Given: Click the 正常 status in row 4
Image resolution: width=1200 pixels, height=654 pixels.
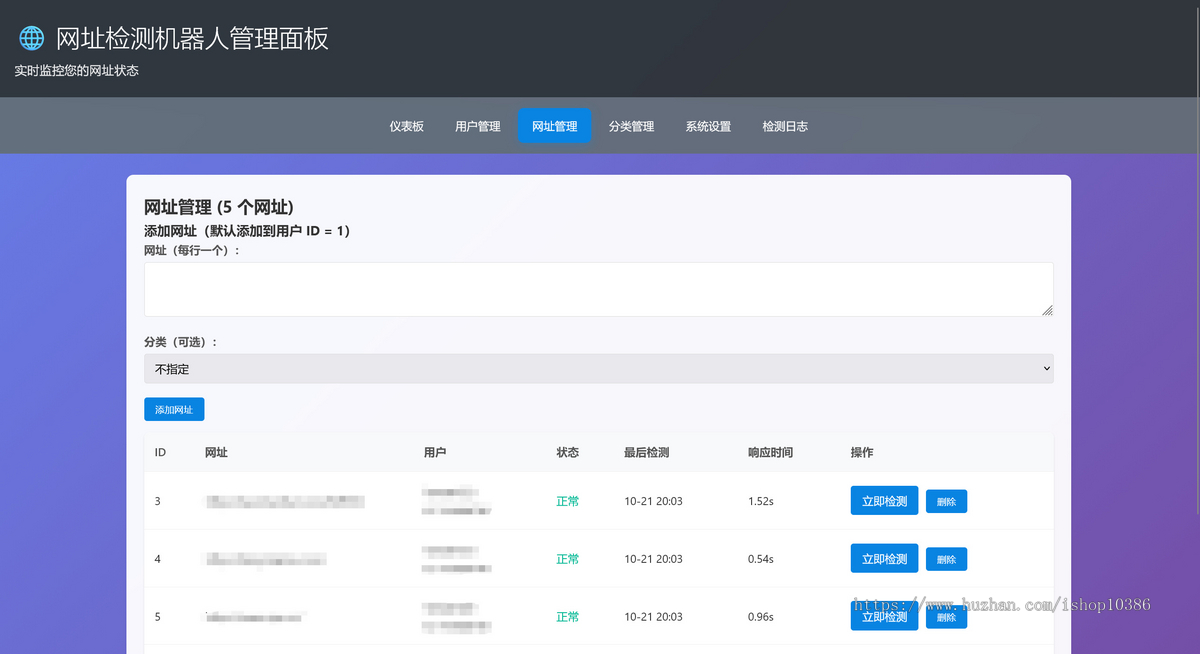Looking at the screenshot, I should (x=568, y=559).
